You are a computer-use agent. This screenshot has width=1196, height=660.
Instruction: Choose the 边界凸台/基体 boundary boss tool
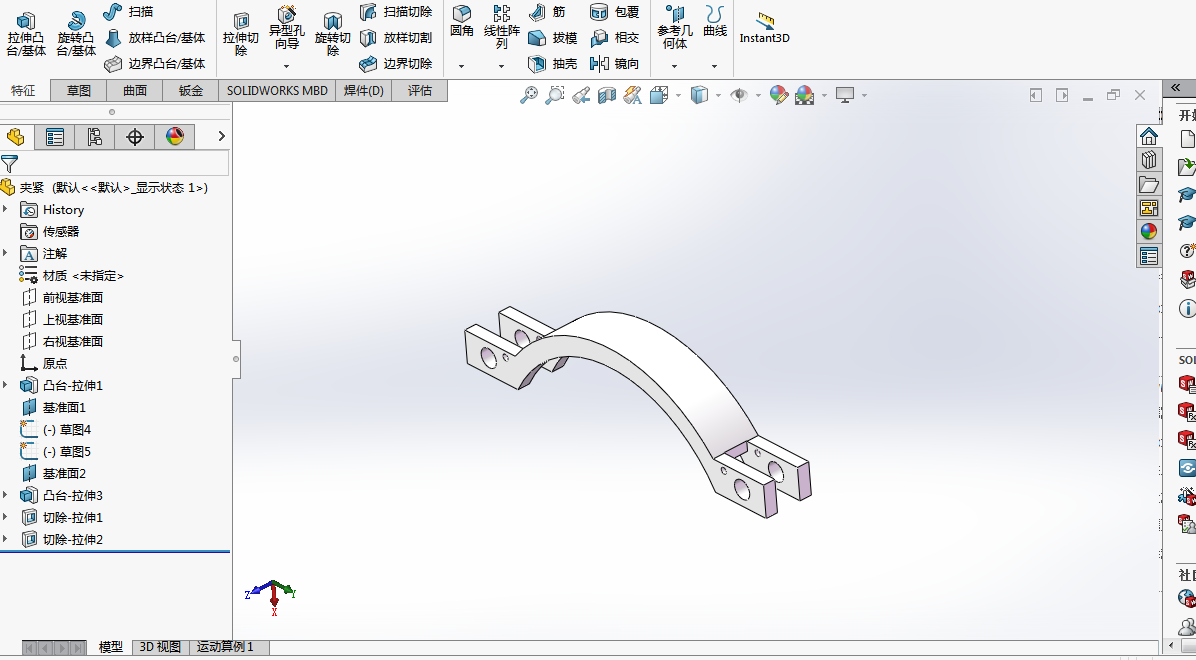(x=155, y=63)
